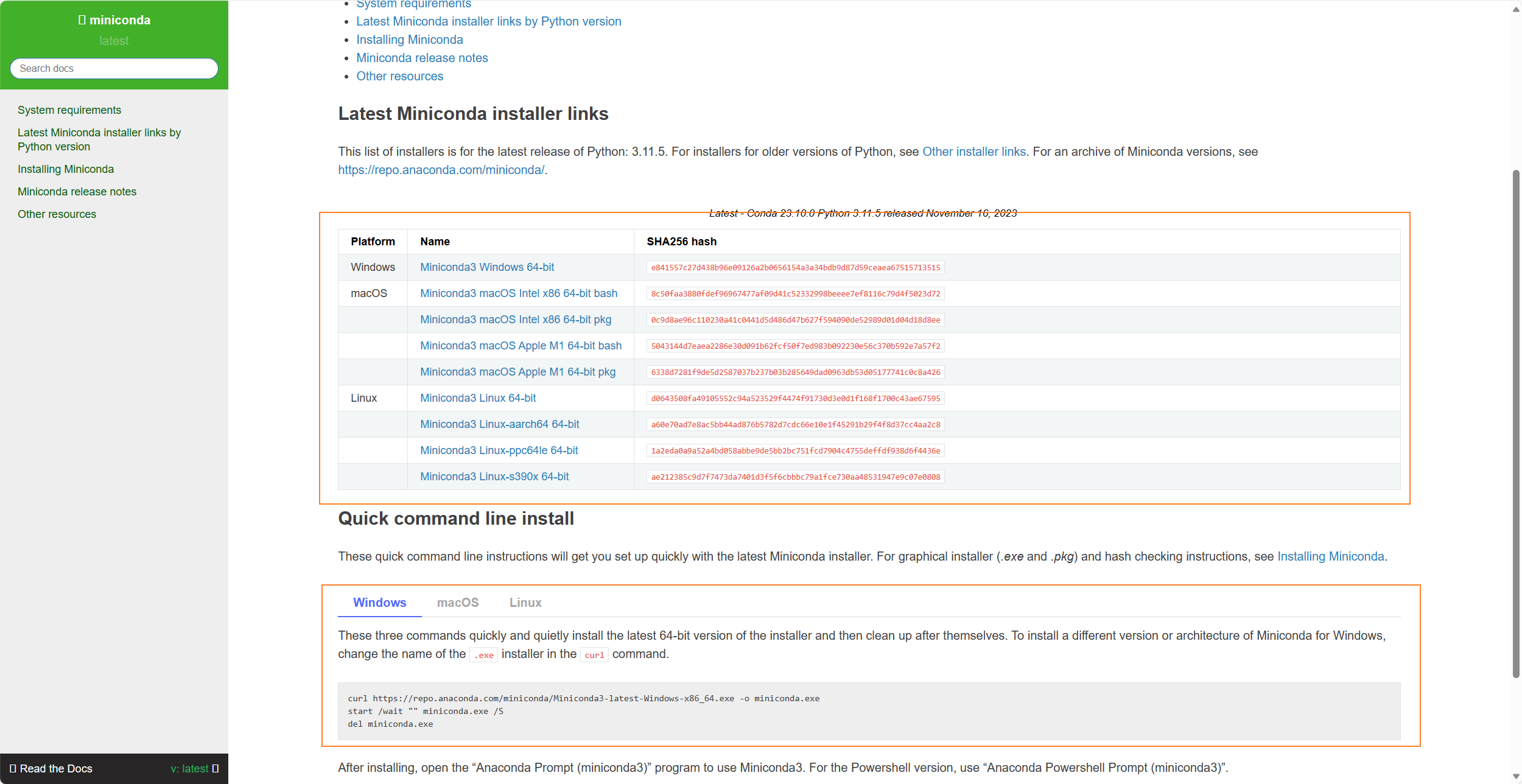Switch to the macOS install tab
Viewport: 1522px width, 784px height.
[x=457, y=603]
